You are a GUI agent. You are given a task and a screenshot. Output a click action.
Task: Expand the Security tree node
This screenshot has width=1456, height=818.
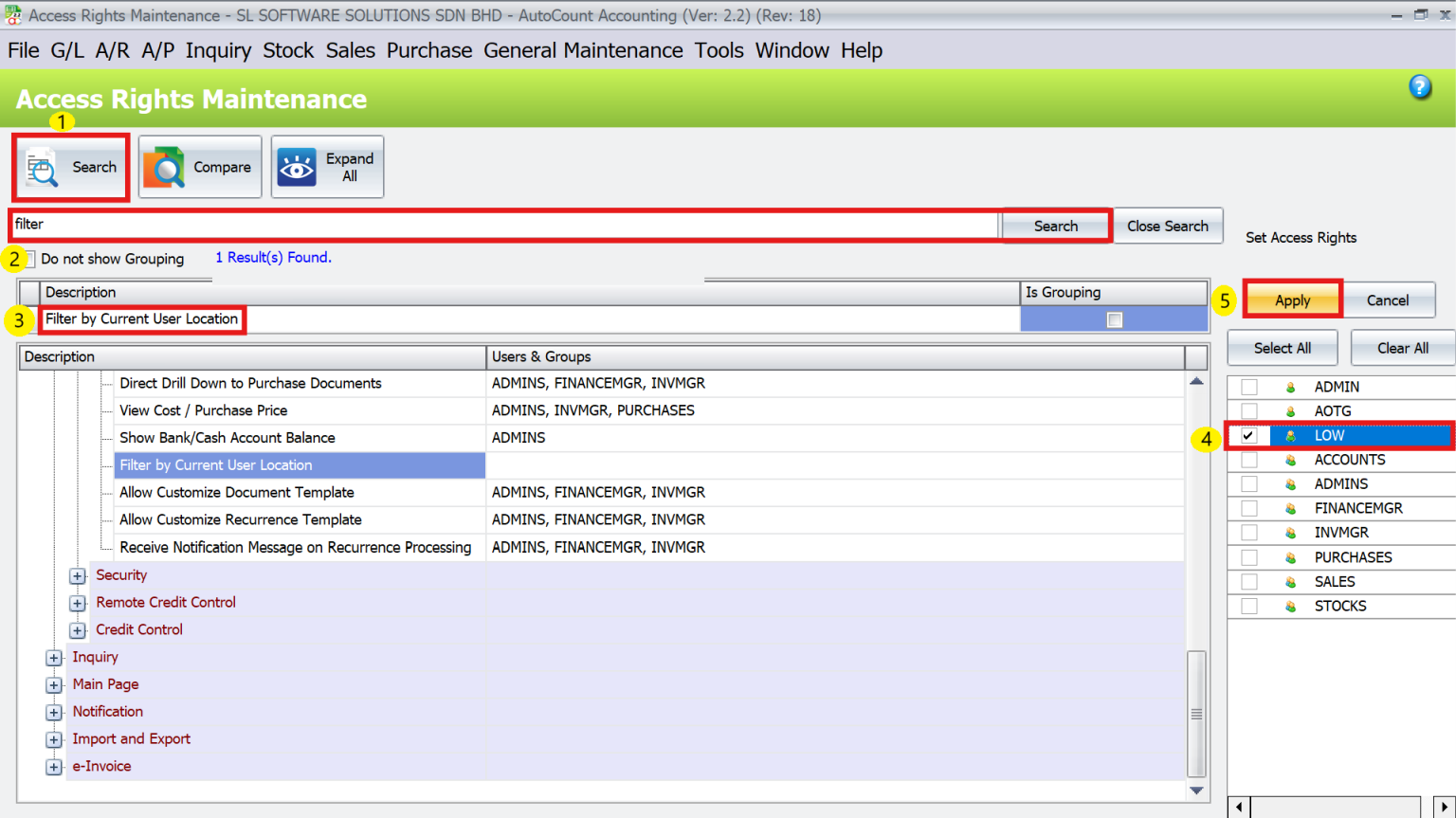pos(77,575)
